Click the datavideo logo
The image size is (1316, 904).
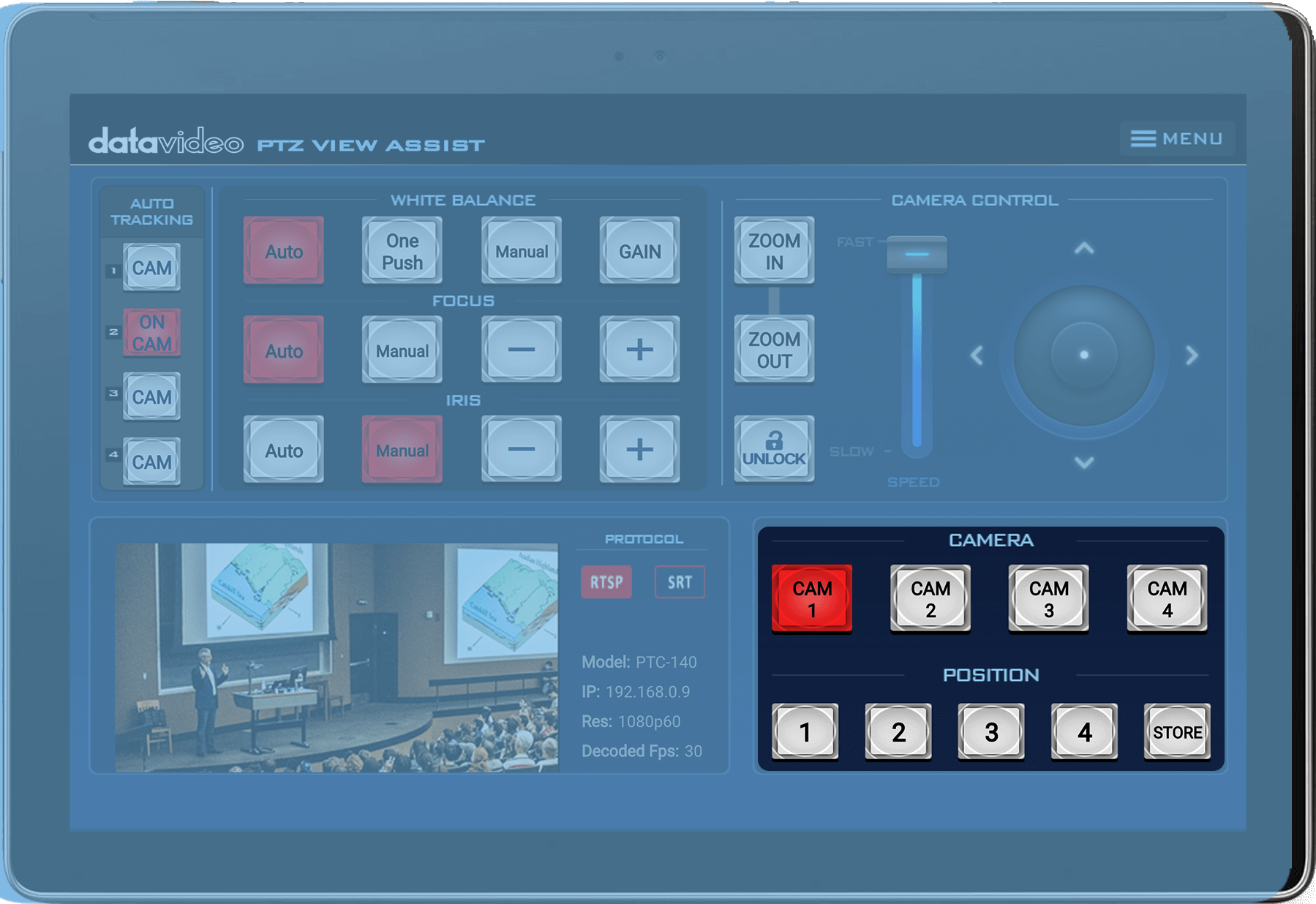click(x=166, y=140)
